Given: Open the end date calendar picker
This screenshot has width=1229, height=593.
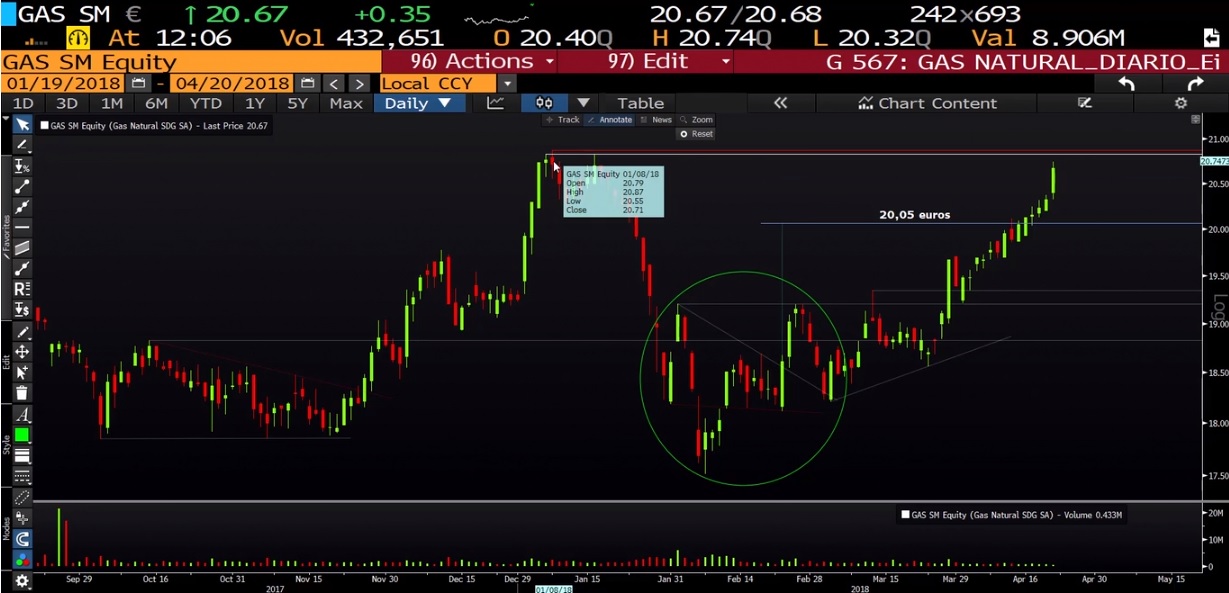Looking at the screenshot, I should pos(308,84).
